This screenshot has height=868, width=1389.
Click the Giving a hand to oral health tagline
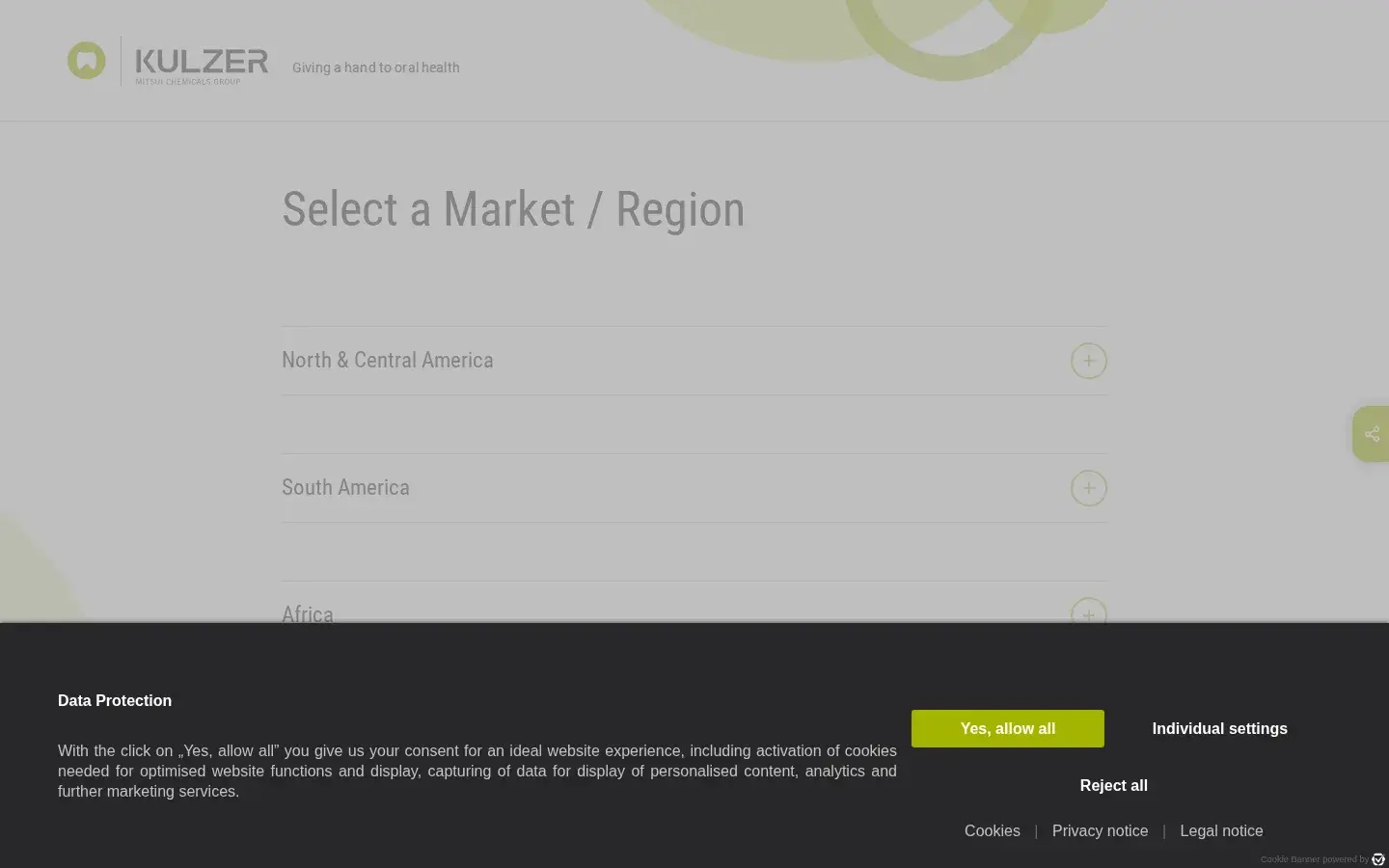[x=375, y=68]
